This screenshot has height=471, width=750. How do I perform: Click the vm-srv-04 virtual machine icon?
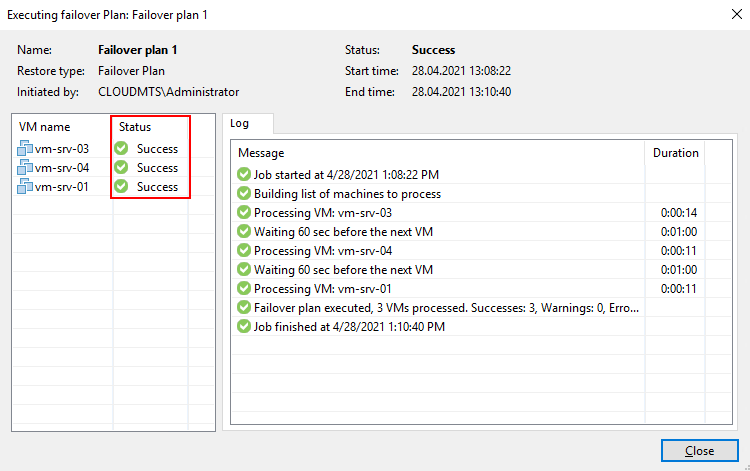[x=25, y=168]
